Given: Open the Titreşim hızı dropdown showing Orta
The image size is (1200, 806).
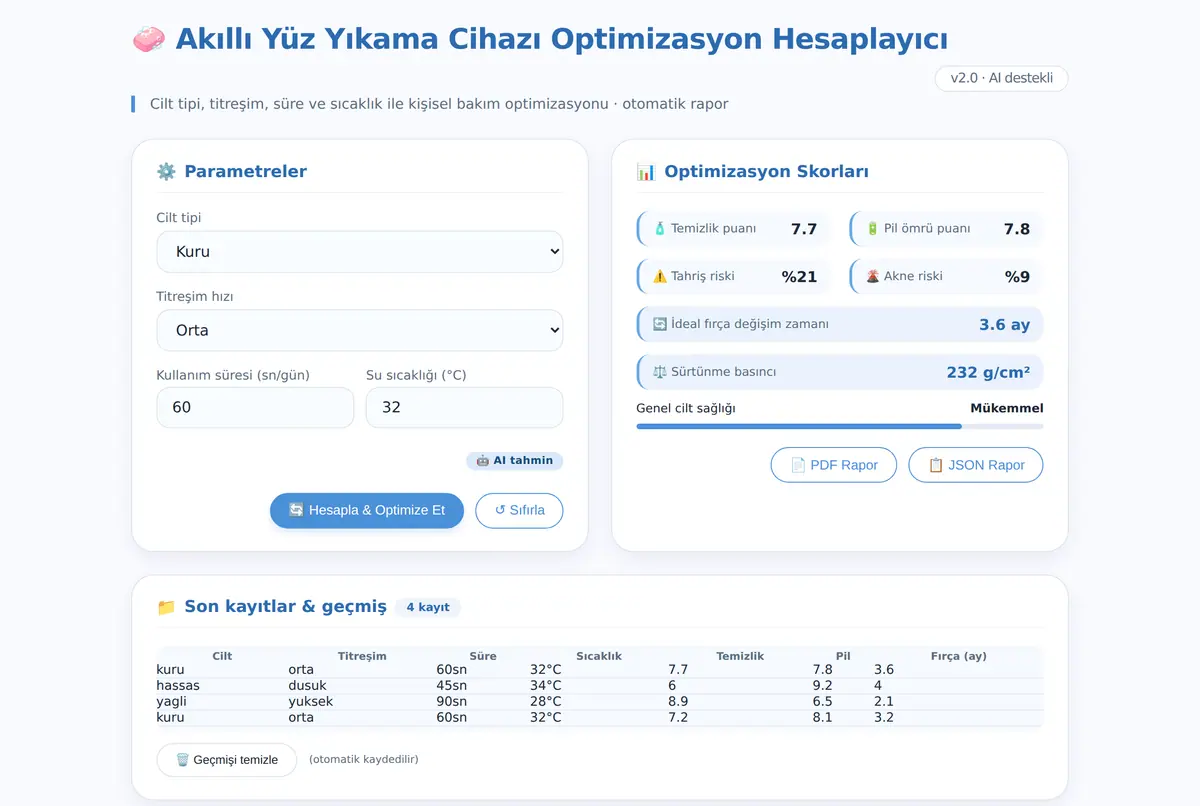Looking at the screenshot, I should (x=360, y=330).
